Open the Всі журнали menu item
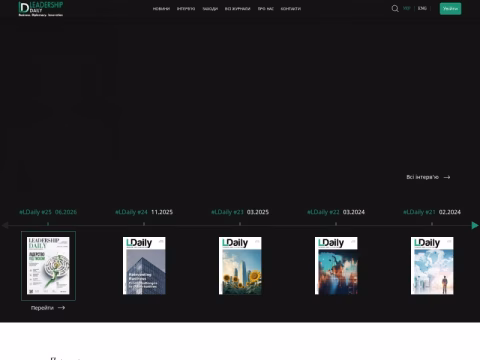Image resolution: width=480 pixels, height=360 pixels. tap(237, 9)
